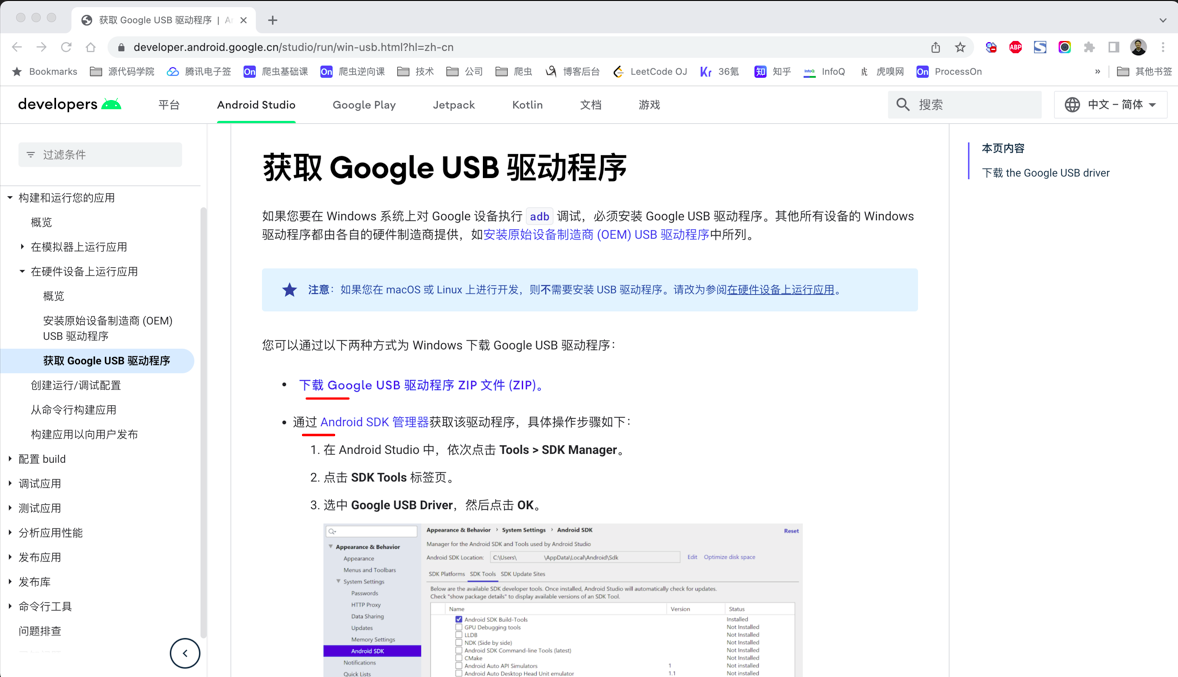Click the SDK Manager screenshot image

[x=563, y=600]
